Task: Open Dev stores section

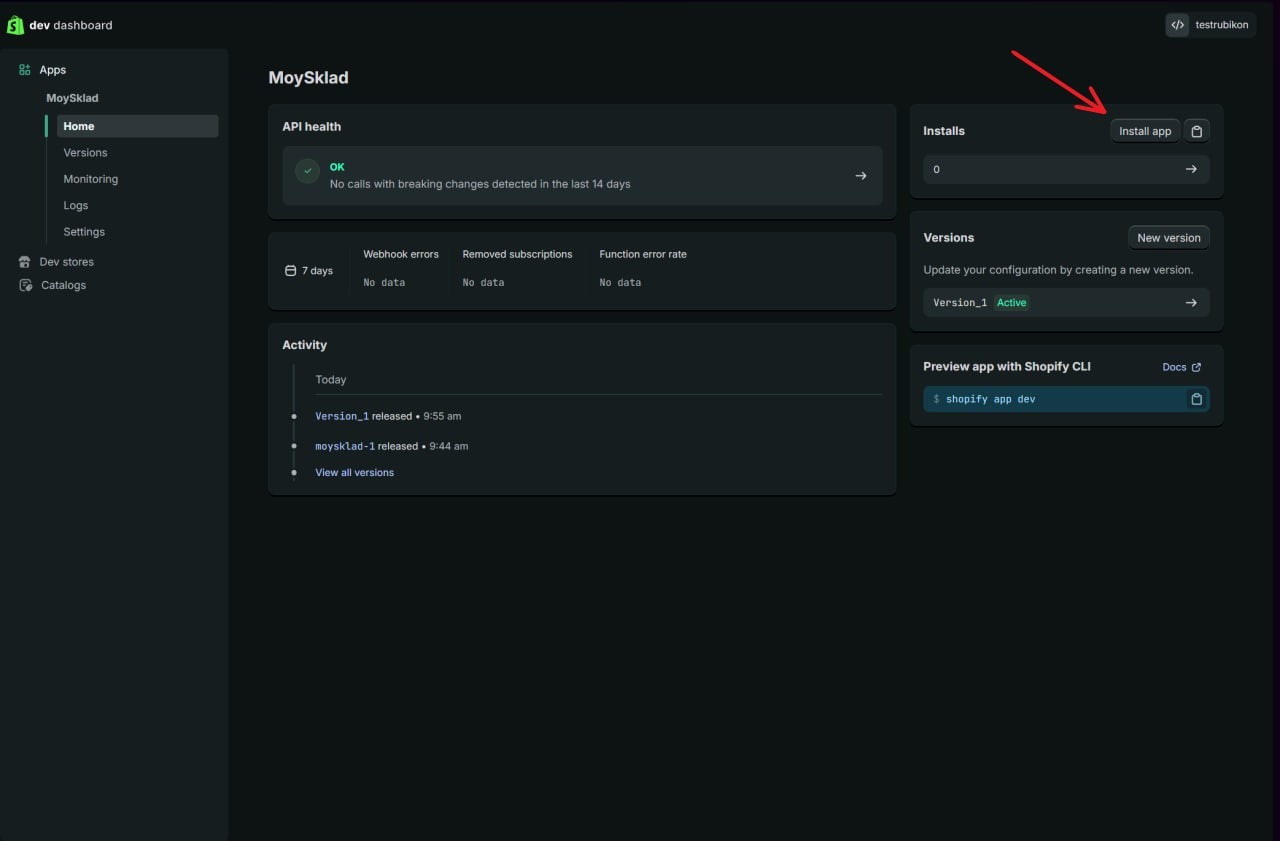Action: [x=66, y=262]
